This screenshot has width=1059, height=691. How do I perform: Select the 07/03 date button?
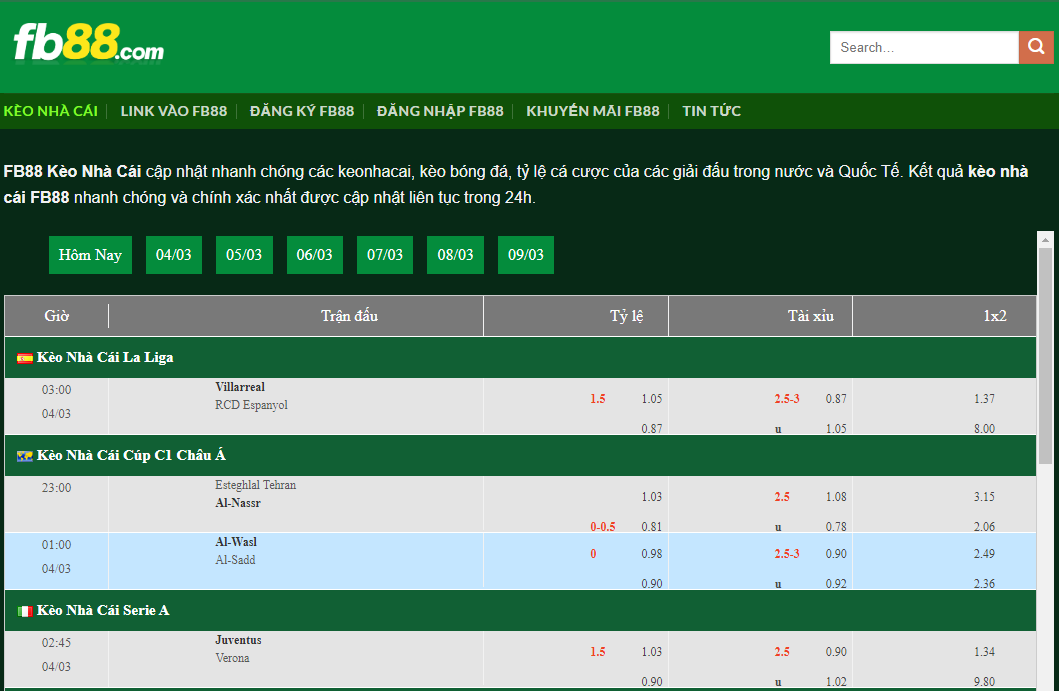point(385,255)
